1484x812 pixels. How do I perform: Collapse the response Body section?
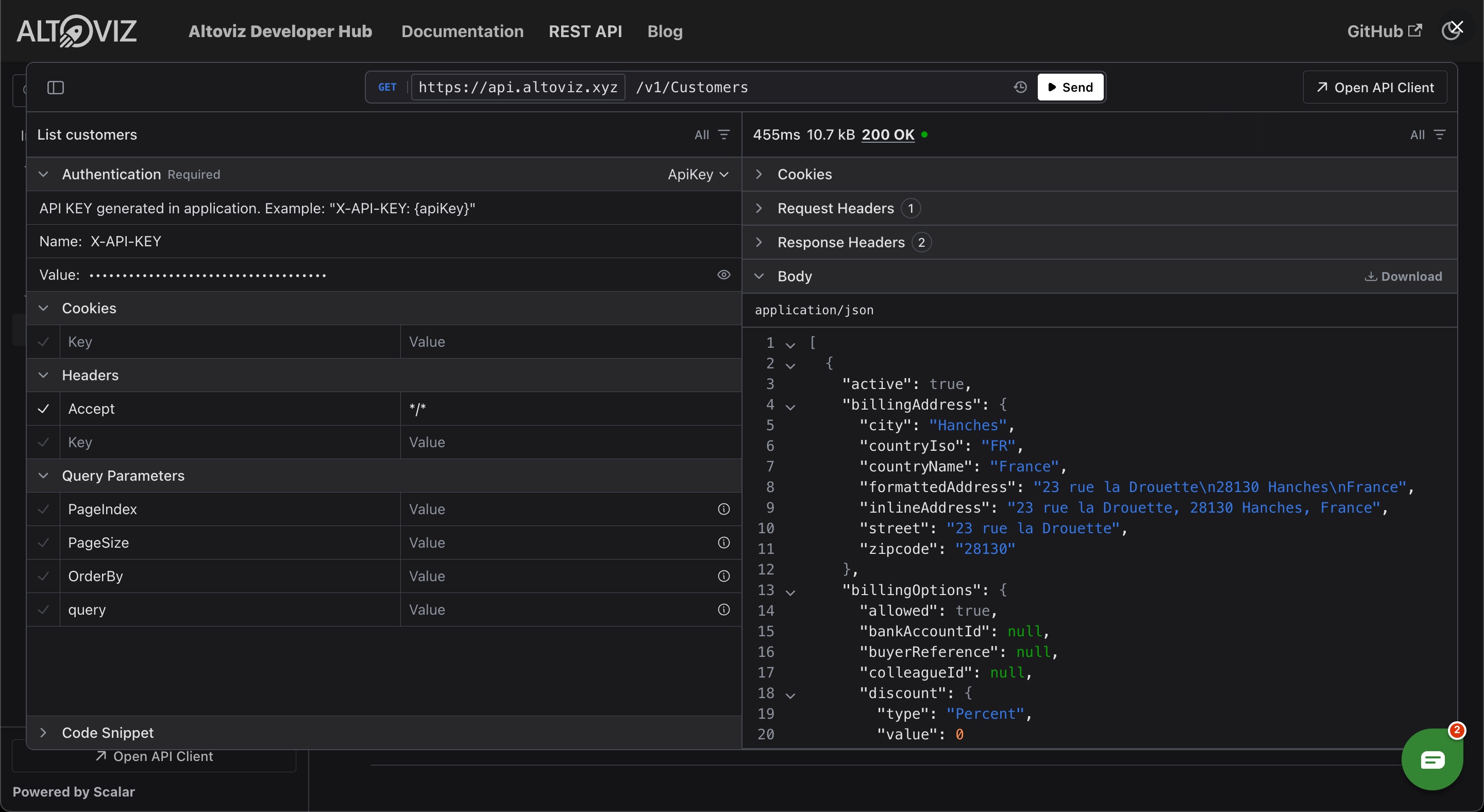tap(758, 276)
